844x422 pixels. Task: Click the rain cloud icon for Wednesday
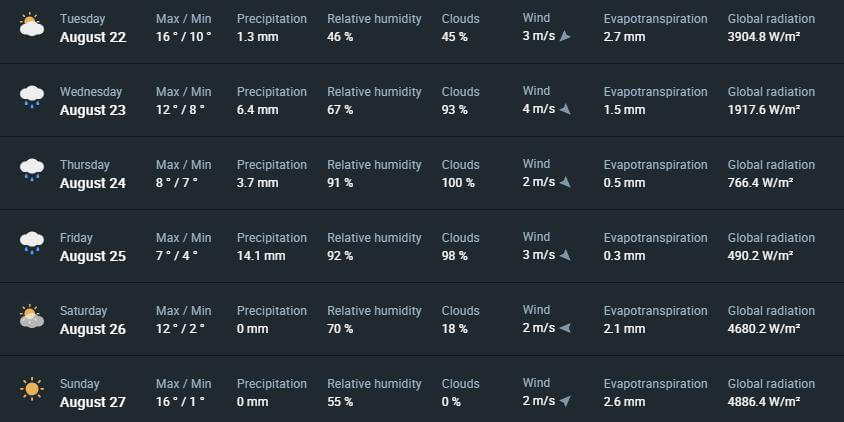tap(32, 97)
